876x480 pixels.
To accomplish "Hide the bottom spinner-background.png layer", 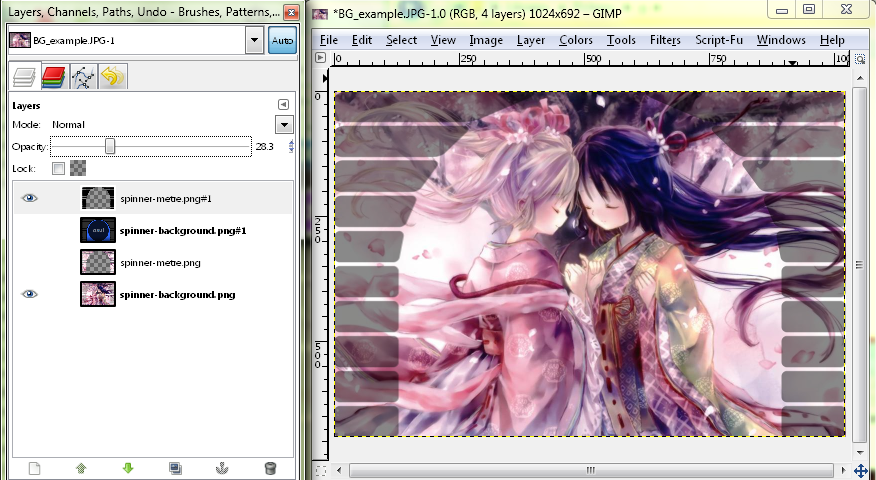I will 30,294.
